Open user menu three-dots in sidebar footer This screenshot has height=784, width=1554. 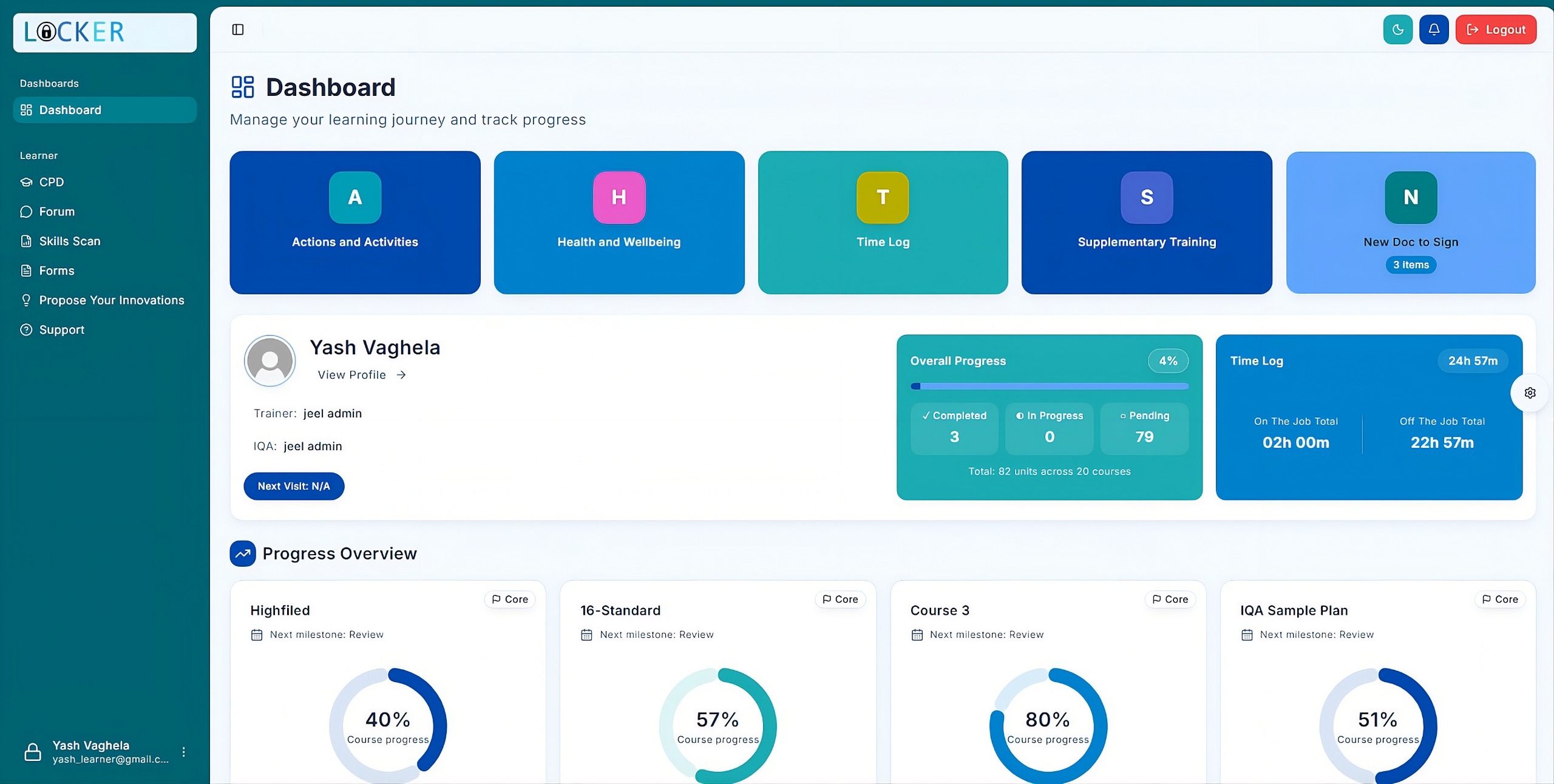click(183, 752)
